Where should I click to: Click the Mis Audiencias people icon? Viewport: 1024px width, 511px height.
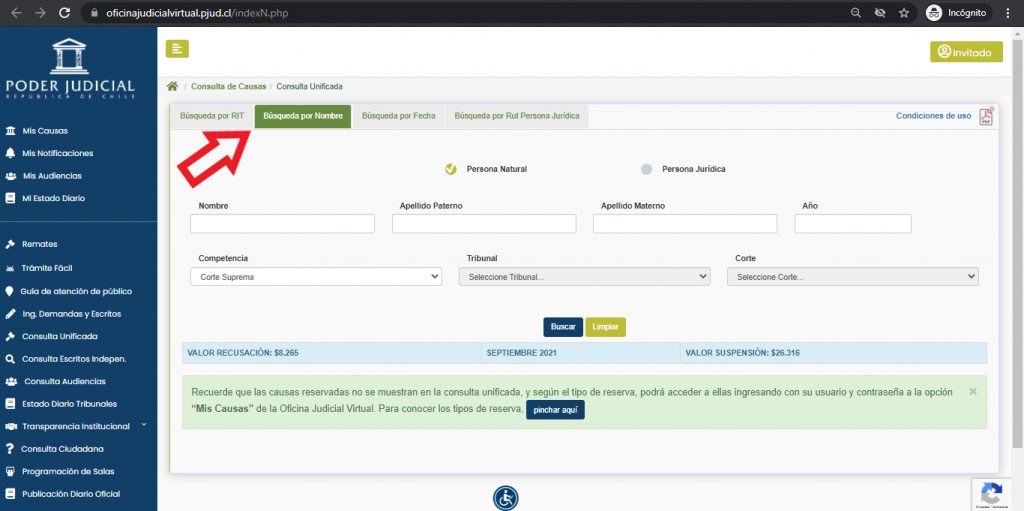tap(10, 176)
